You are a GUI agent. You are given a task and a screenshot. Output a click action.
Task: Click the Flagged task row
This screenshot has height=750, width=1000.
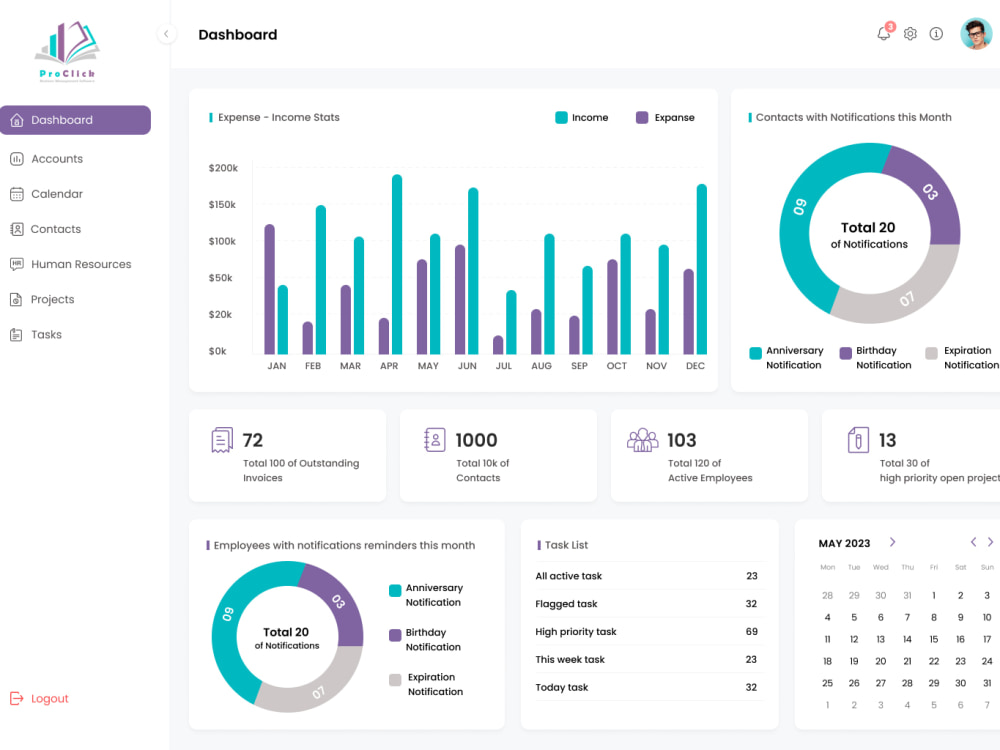tap(649, 604)
